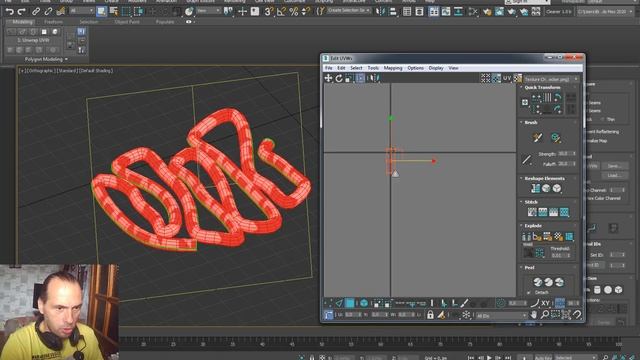Image resolution: width=640 pixels, height=360 pixels.
Task: Toggle the Detach checkbox in Peel rollout
Action: 529,293
